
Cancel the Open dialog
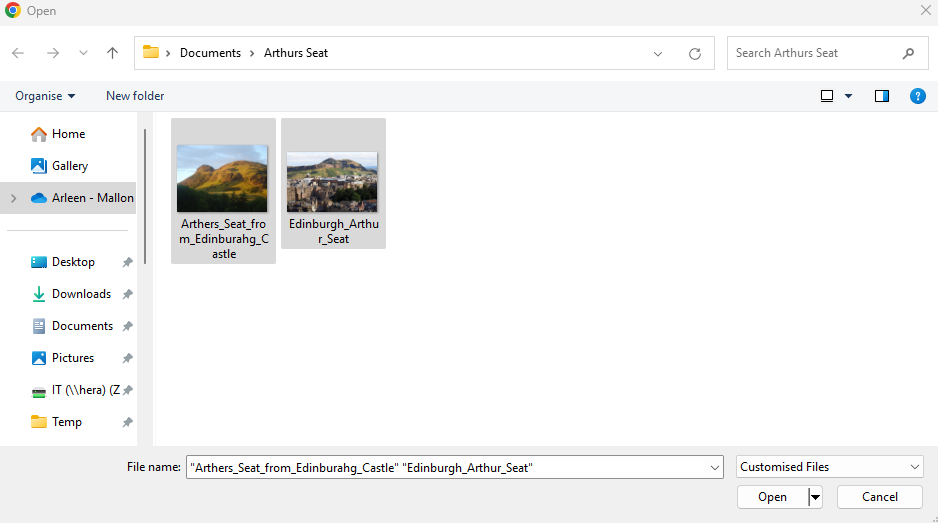879,497
